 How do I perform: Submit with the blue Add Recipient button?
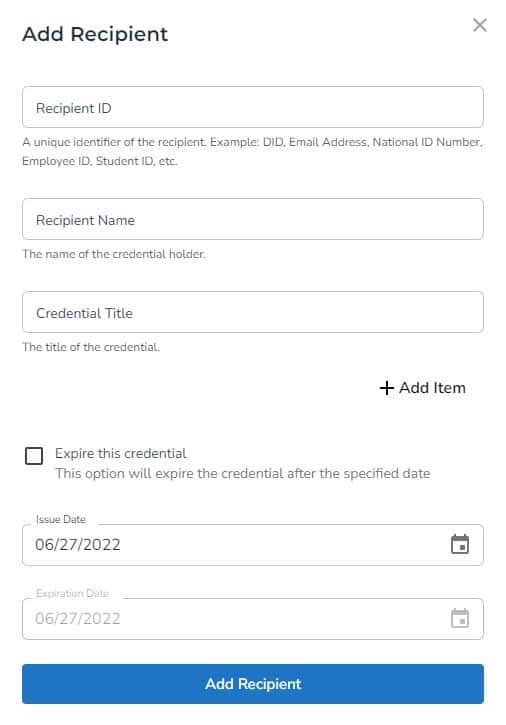click(253, 684)
